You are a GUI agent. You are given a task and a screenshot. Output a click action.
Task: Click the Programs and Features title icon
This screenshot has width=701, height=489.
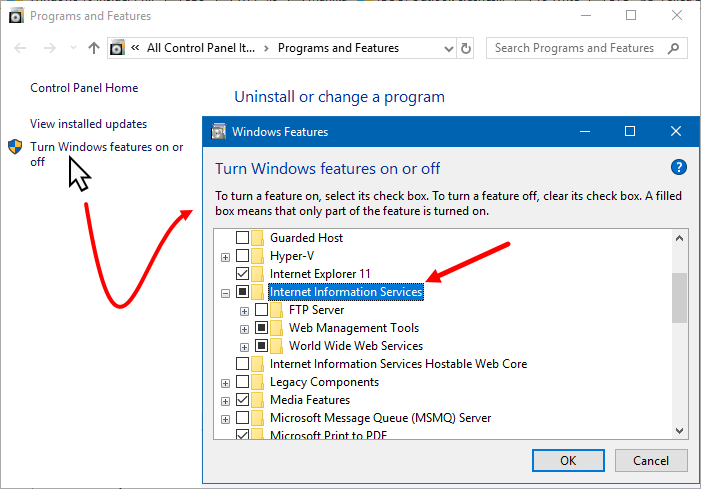pos(16,16)
